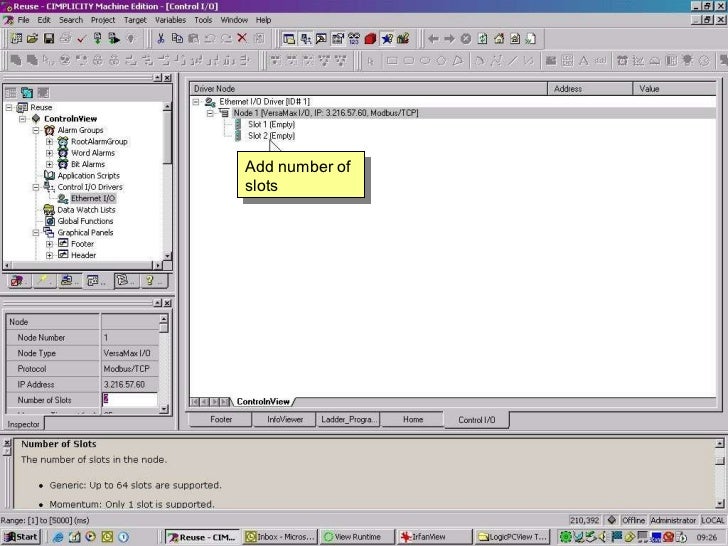Click the Windows Start button

21,537
